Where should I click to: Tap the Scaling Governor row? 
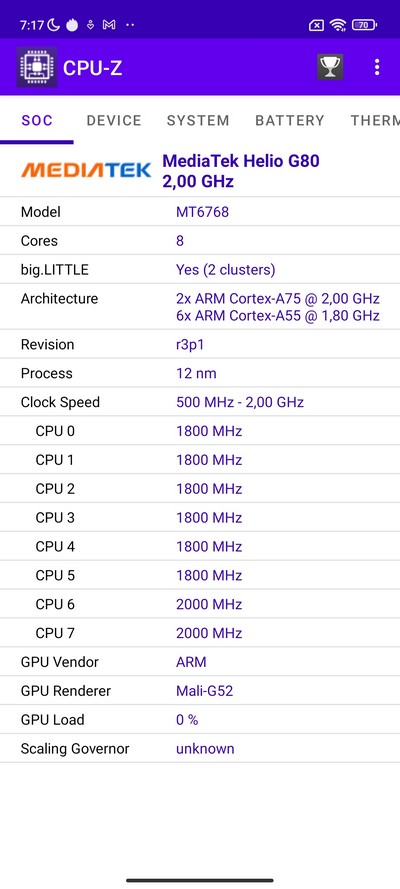point(200,749)
